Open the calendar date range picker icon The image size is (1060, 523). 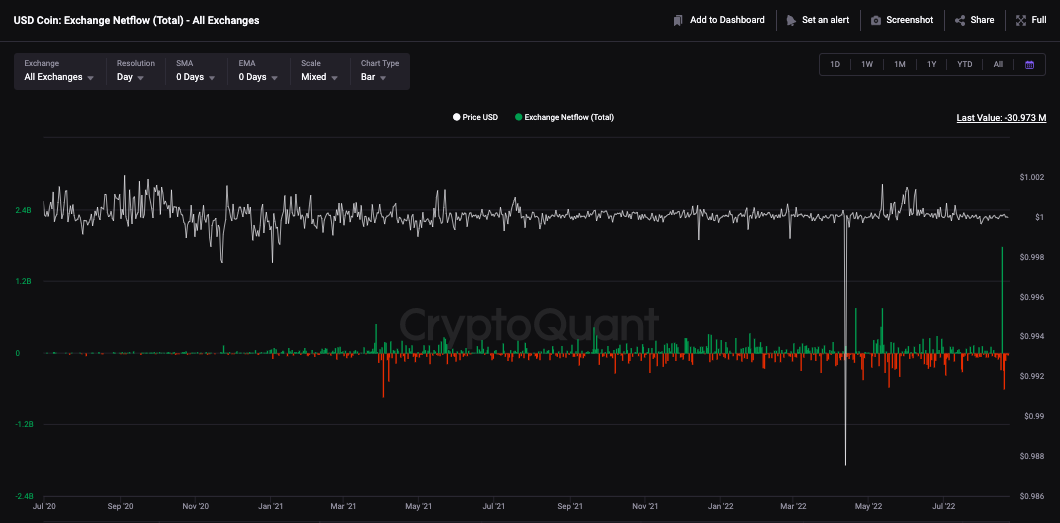click(x=1030, y=64)
